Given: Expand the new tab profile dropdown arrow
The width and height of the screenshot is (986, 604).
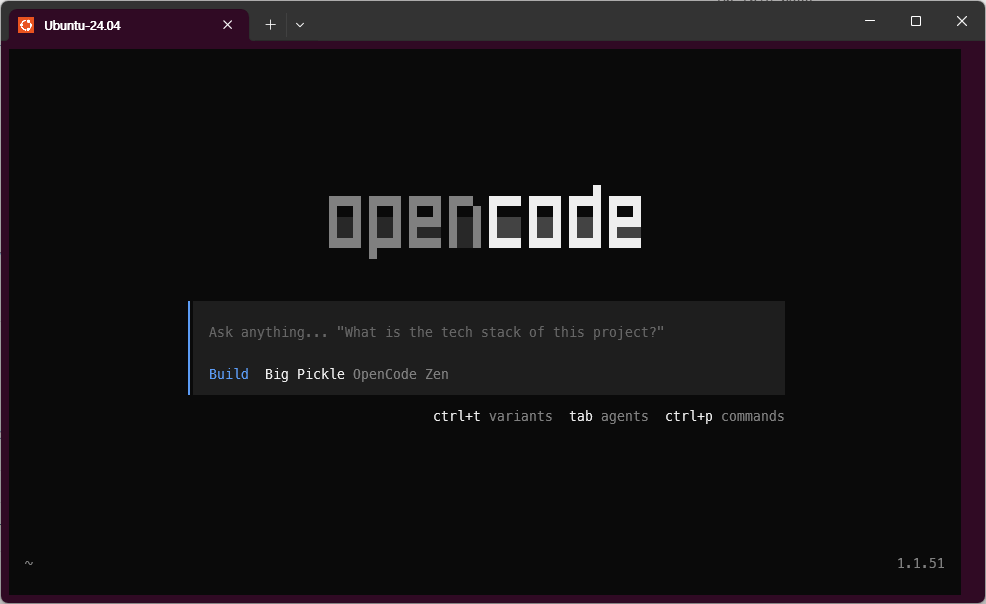Looking at the screenshot, I should [300, 25].
